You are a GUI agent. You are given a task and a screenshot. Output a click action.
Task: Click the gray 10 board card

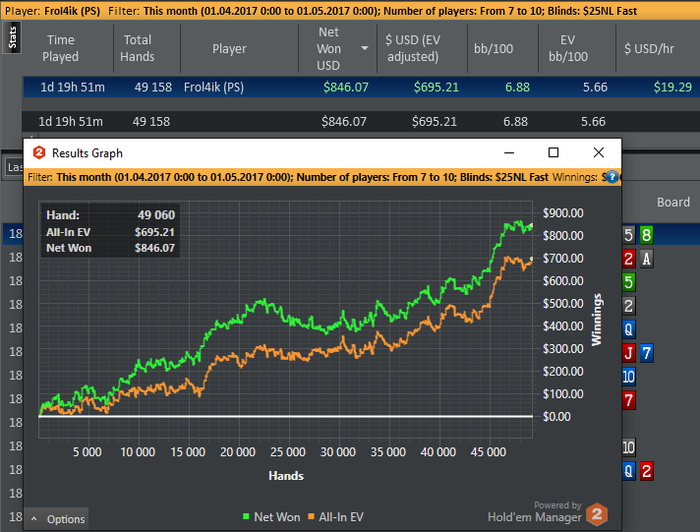[629, 447]
